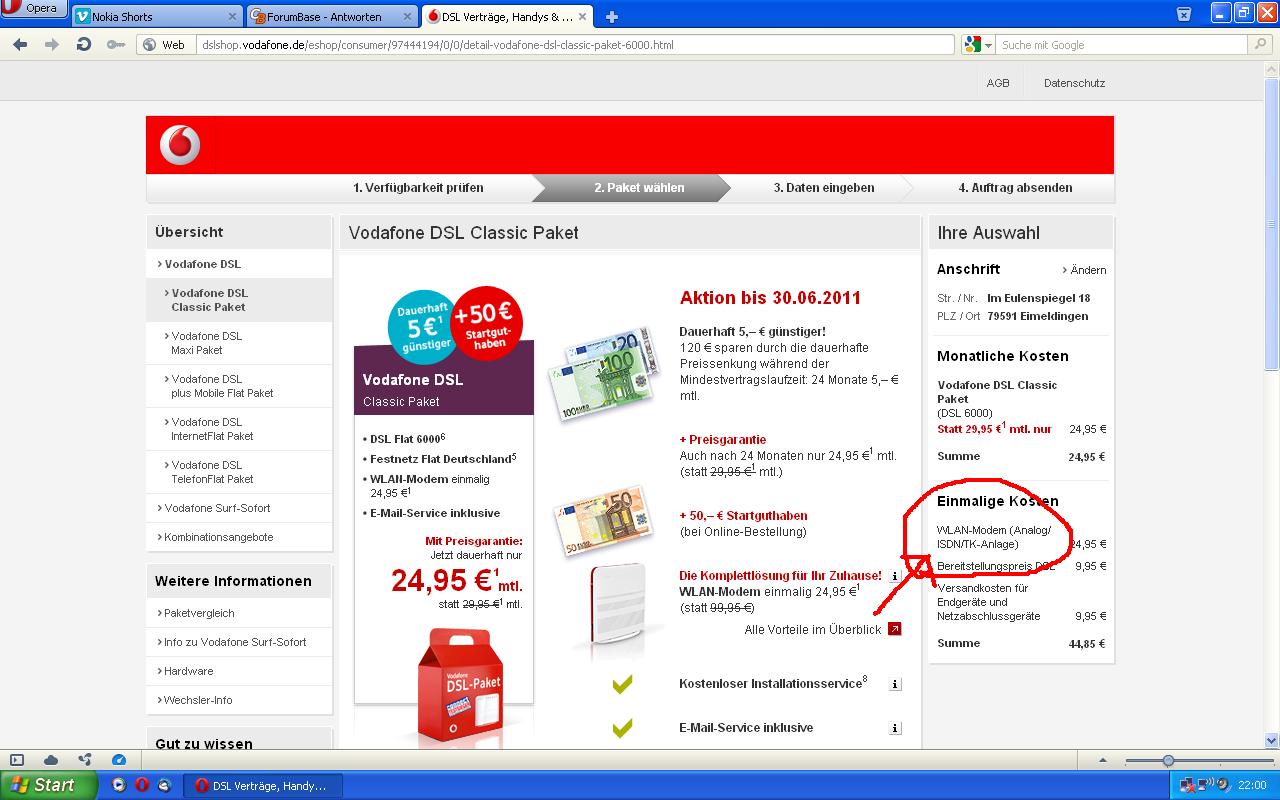
Task: Go to step 1. Verfügbarkeit prüfen
Action: tap(418, 187)
